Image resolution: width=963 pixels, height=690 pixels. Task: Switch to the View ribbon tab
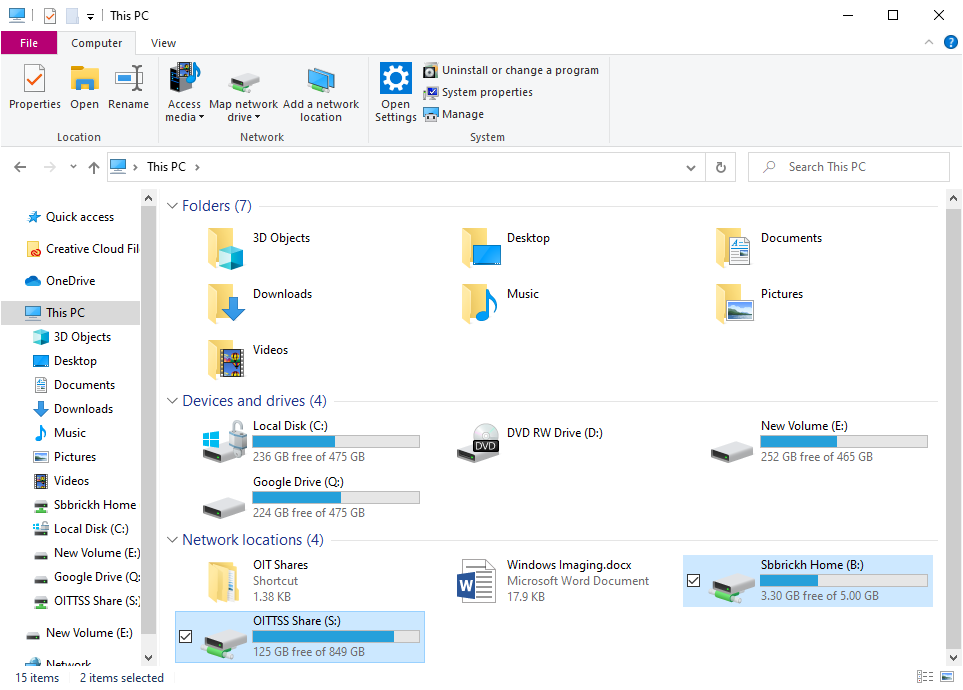click(x=163, y=43)
